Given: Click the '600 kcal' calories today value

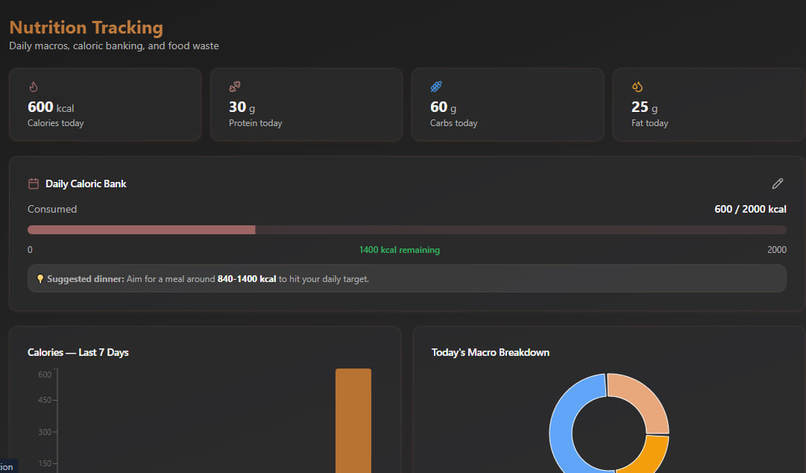Looking at the screenshot, I should (x=51, y=107).
